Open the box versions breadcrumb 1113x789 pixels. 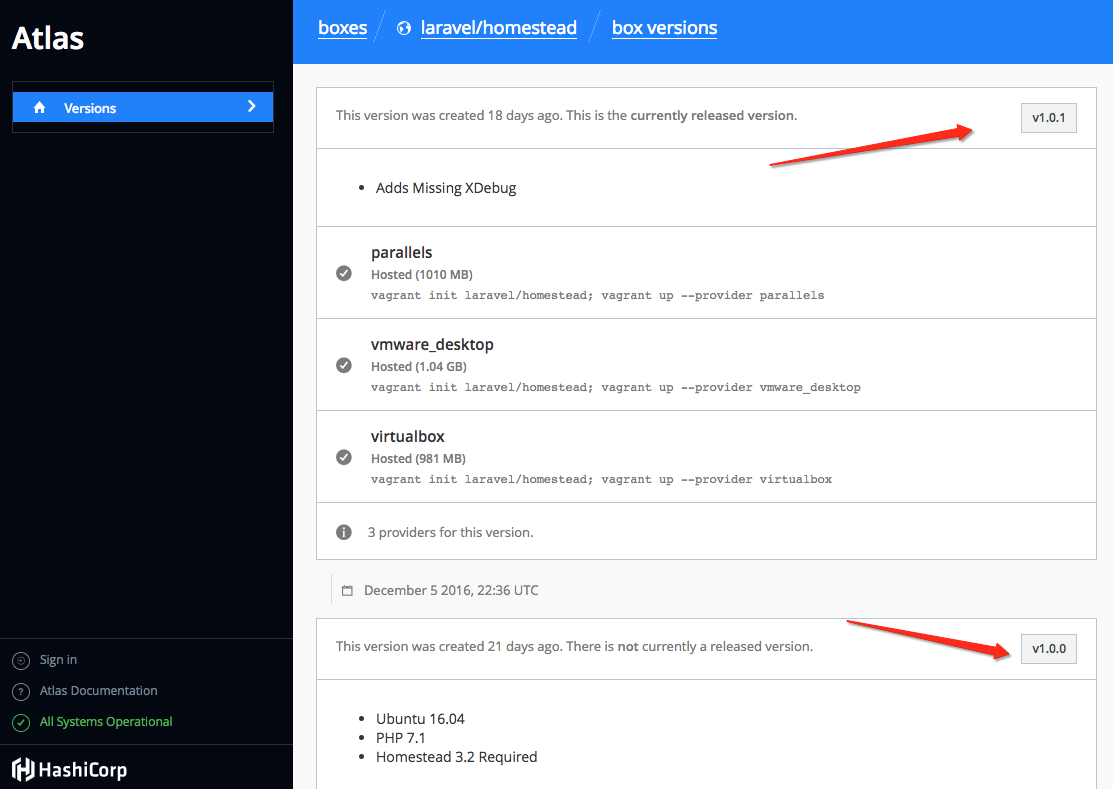(x=664, y=28)
